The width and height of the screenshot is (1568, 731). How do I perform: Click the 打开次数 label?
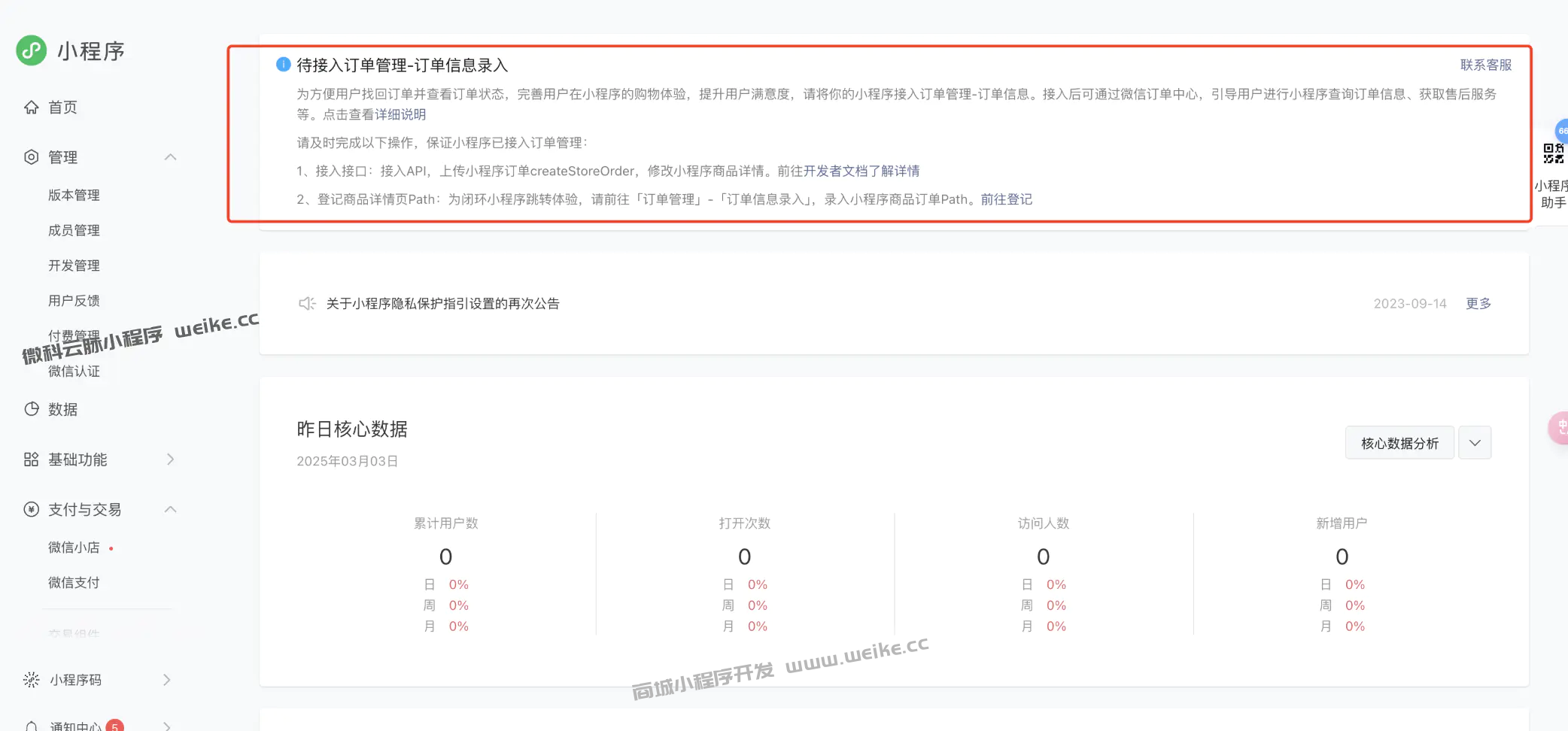tap(744, 523)
